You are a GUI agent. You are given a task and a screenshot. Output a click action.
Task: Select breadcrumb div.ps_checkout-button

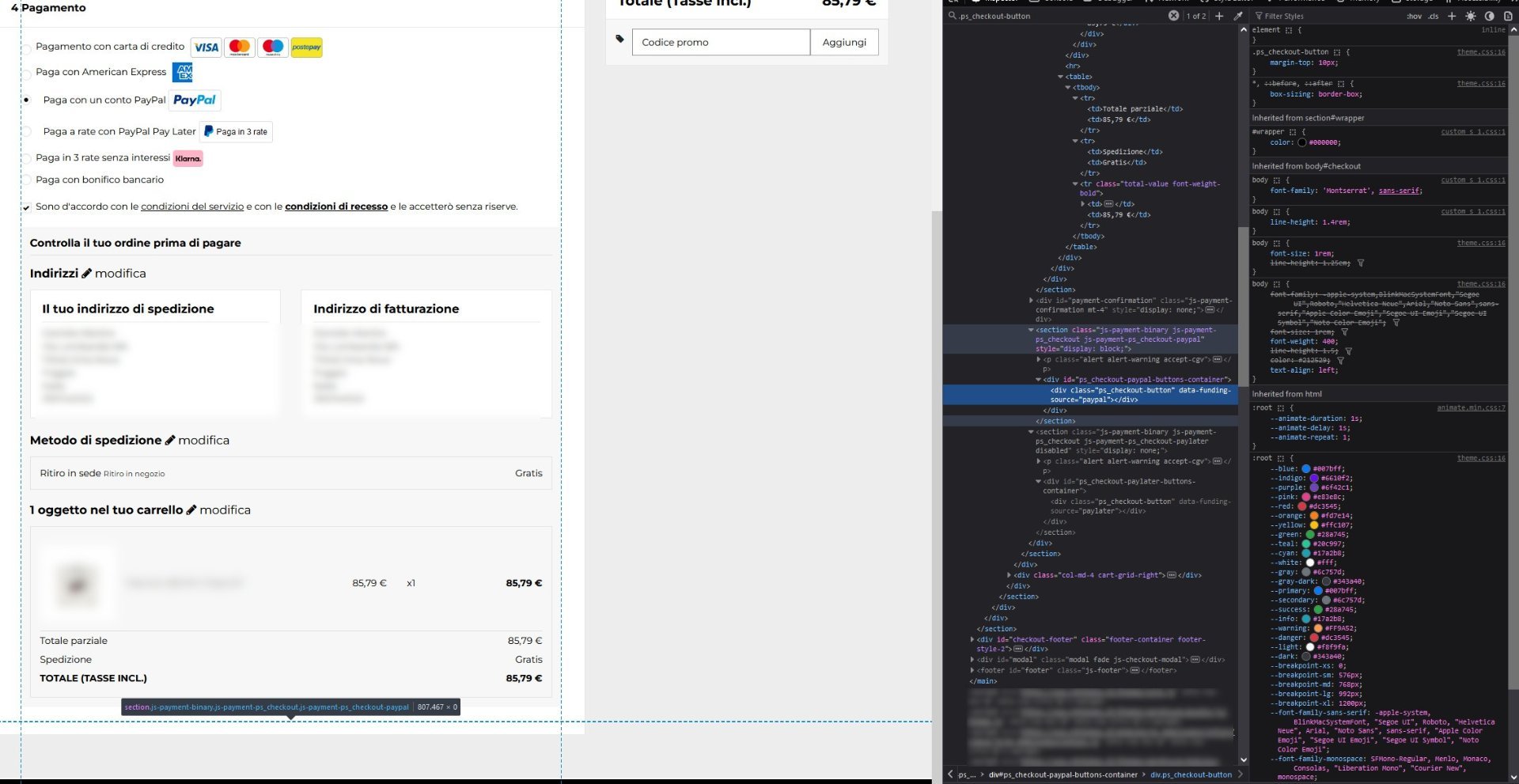(x=1191, y=775)
